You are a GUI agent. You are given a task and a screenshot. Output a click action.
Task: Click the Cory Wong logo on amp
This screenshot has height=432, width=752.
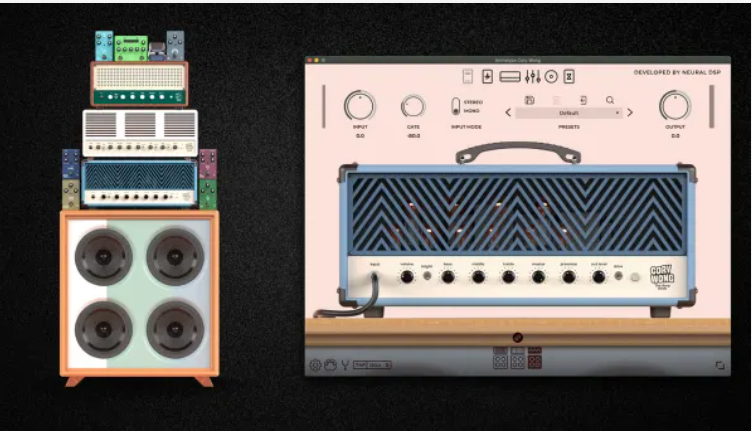coord(662,277)
